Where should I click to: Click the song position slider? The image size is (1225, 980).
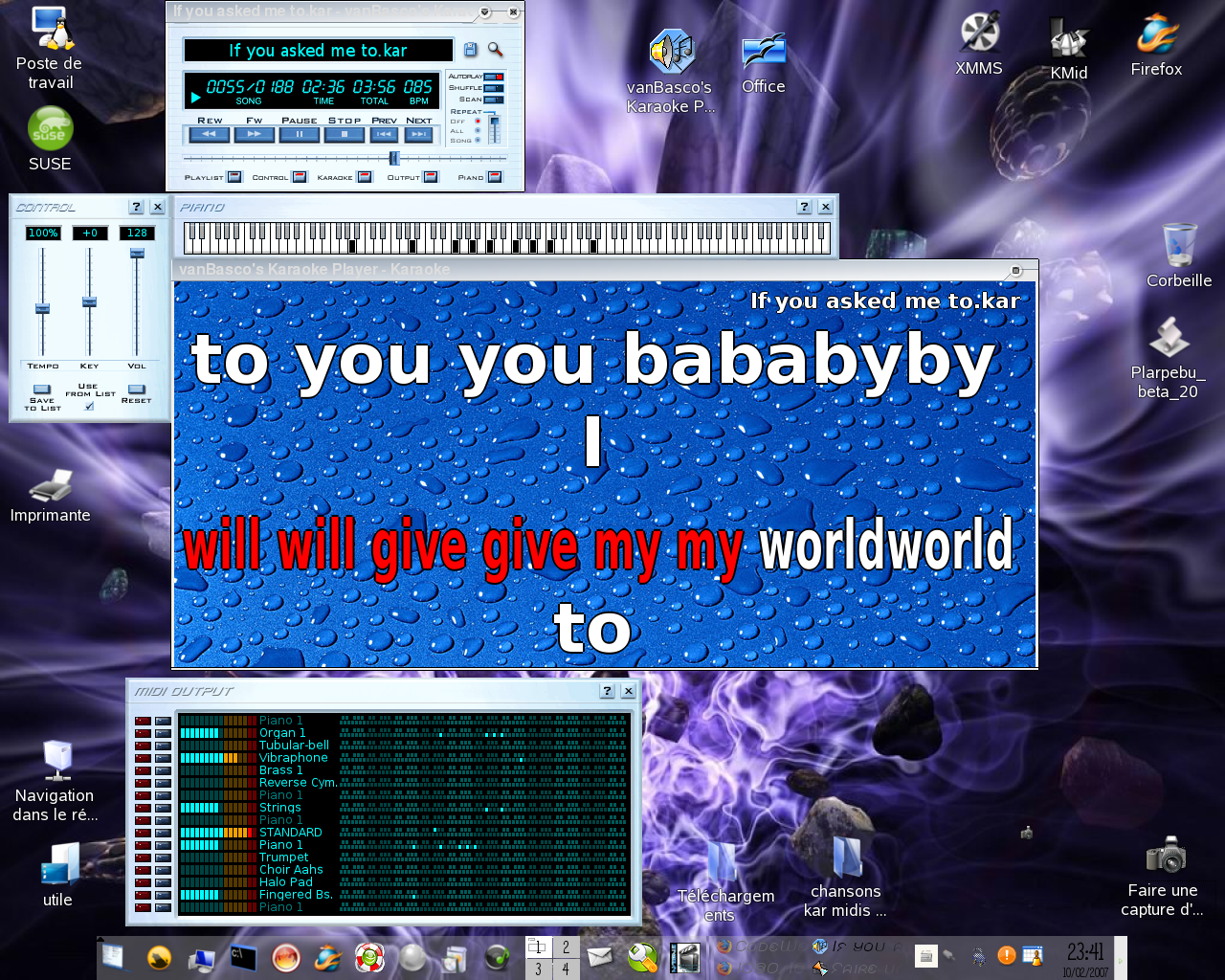coord(395,158)
